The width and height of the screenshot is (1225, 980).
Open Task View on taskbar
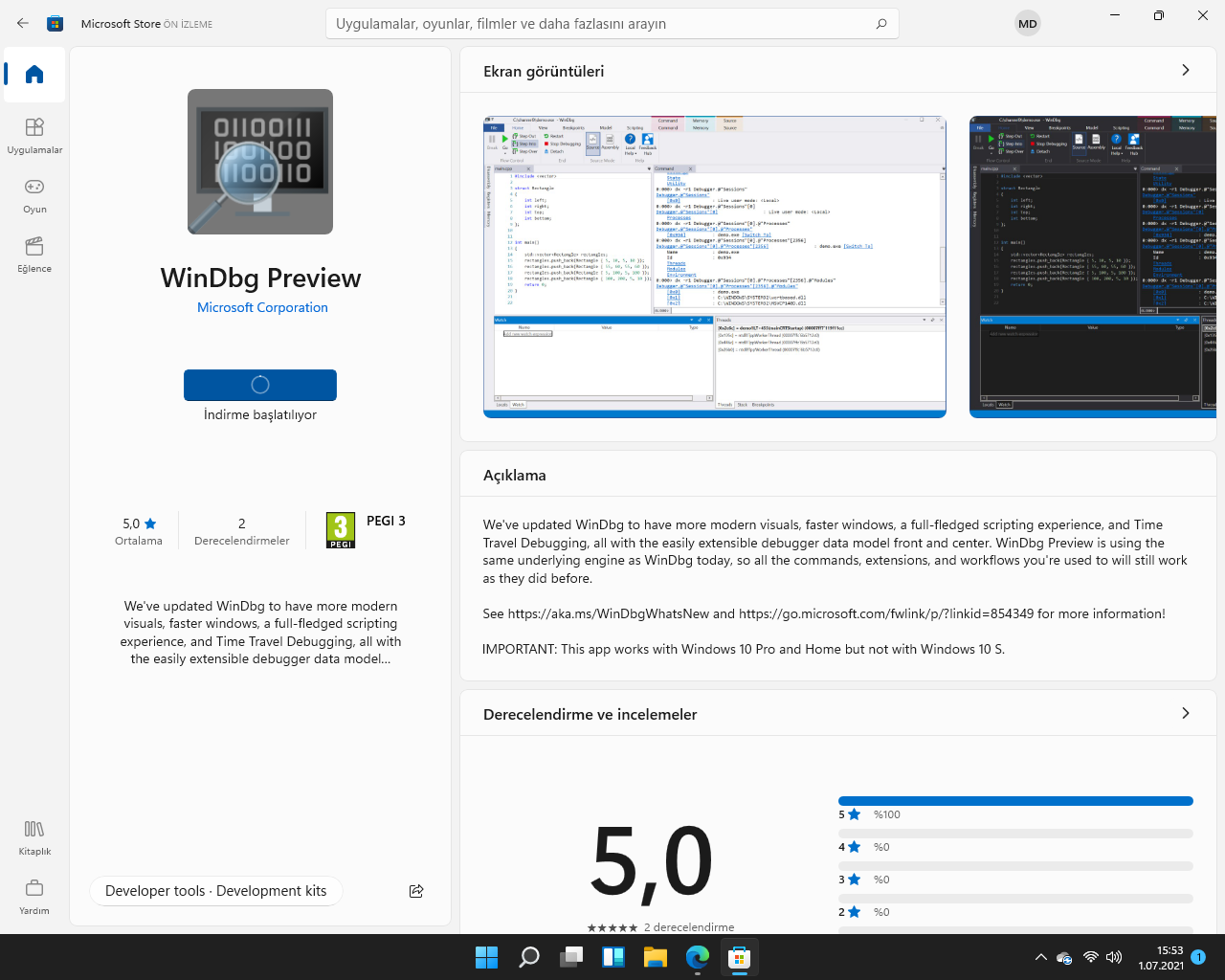pyautogui.click(x=571, y=957)
